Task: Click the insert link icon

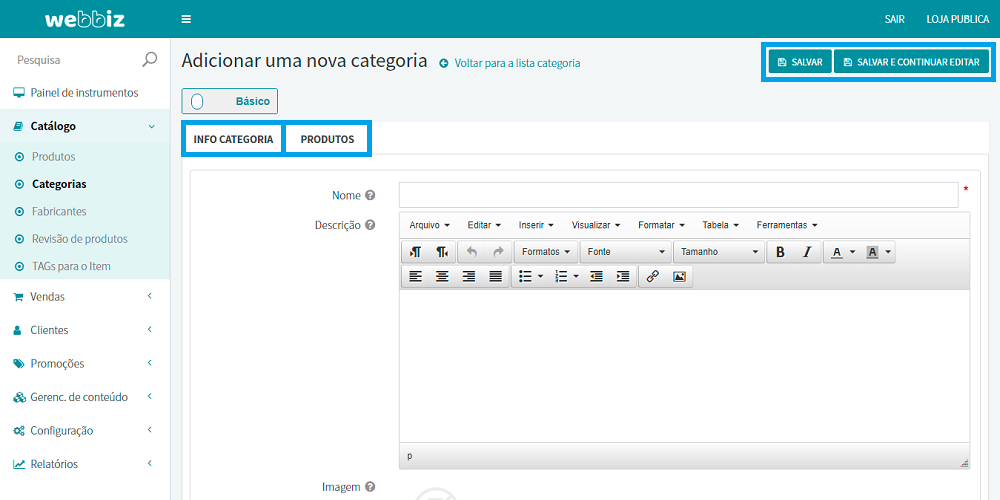Action: point(652,277)
